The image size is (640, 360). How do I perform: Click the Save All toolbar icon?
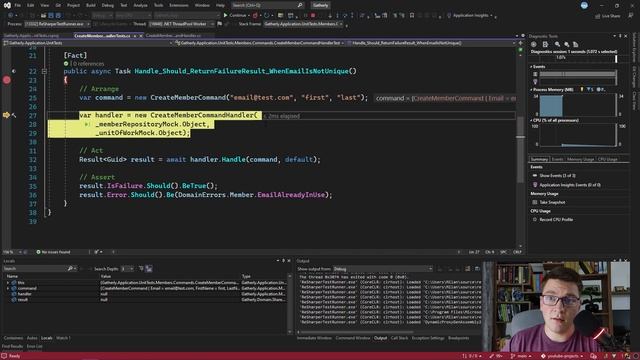coord(58,16)
